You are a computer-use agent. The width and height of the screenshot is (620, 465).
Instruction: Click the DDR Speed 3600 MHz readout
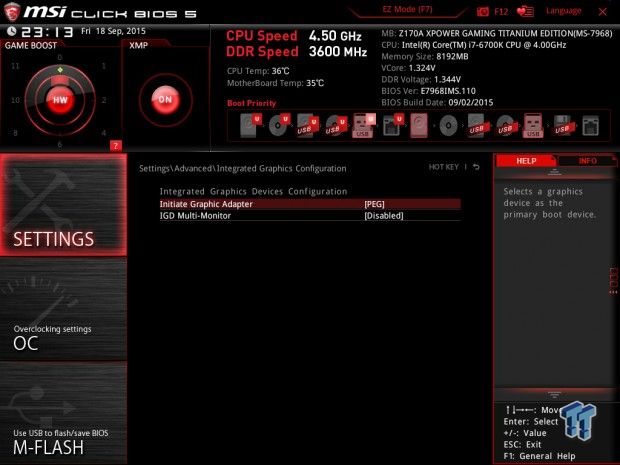pos(297,51)
